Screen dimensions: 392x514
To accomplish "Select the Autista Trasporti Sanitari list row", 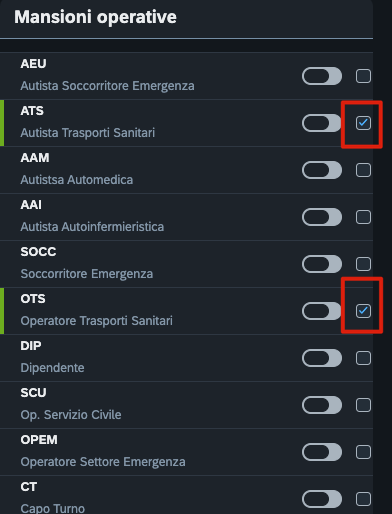I will [x=186, y=123].
